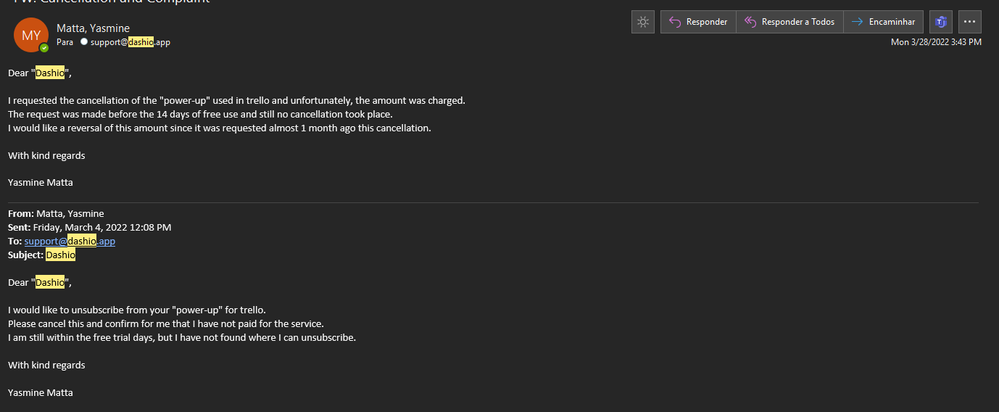Click sender name Matta, Yasmine

(93, 28)
